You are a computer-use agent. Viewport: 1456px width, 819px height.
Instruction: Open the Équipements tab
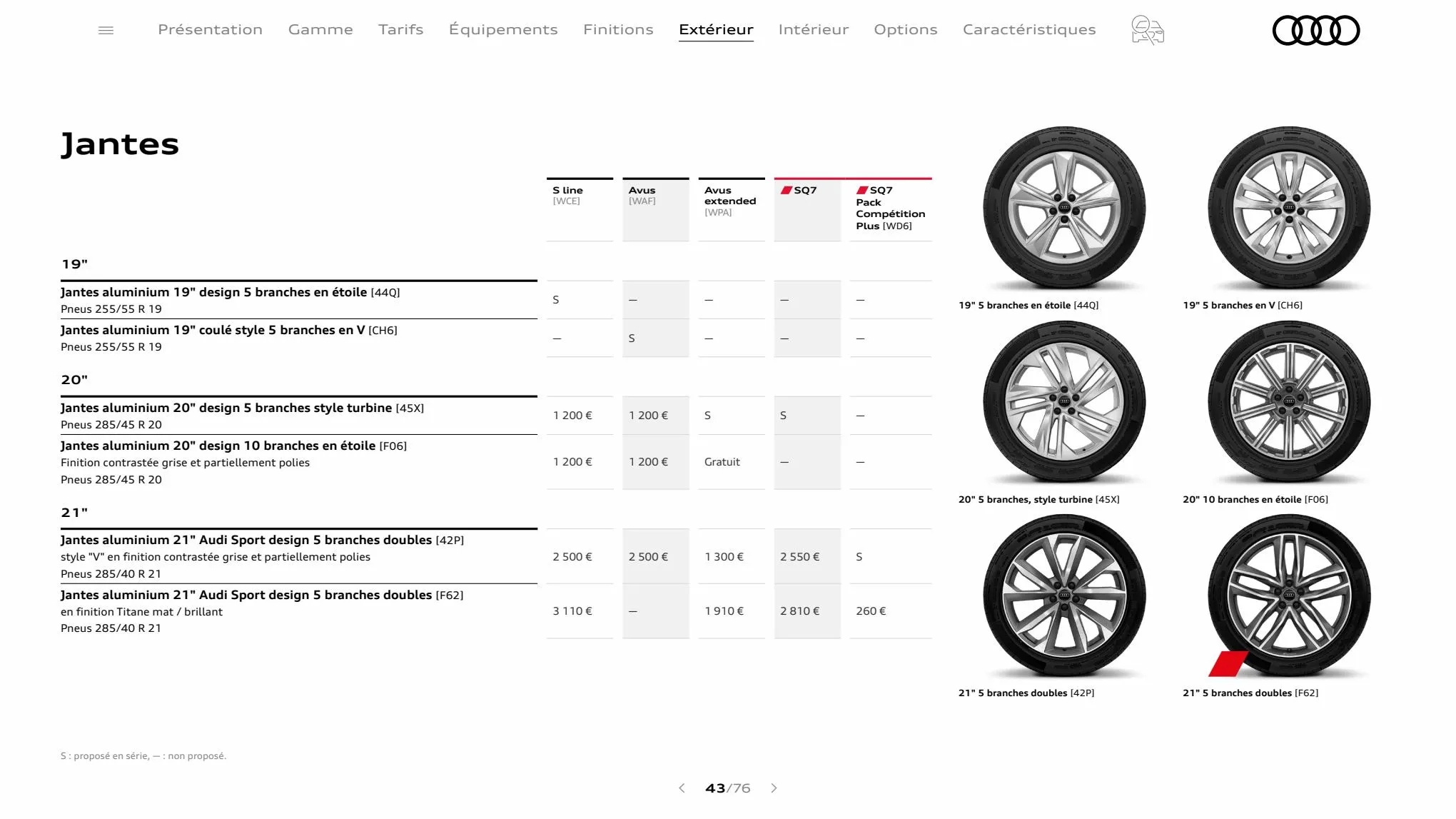click(x=503, y=29)
